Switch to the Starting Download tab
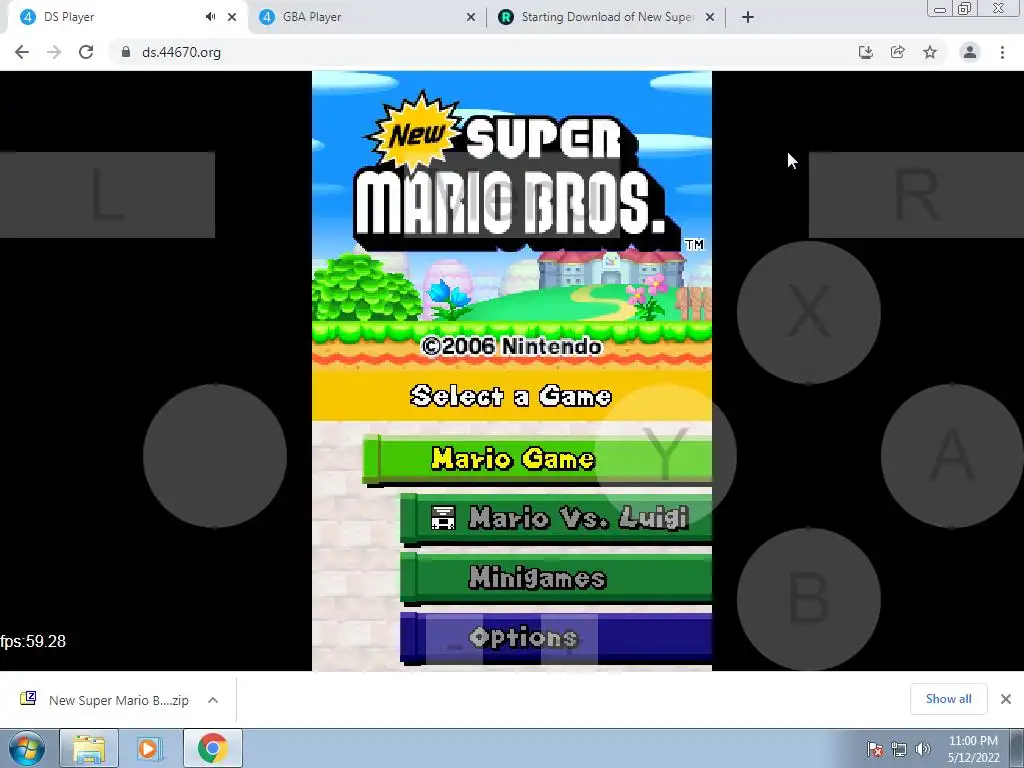Image resolution: width=1024 pixels, height=768 pixels. point(607,17)
